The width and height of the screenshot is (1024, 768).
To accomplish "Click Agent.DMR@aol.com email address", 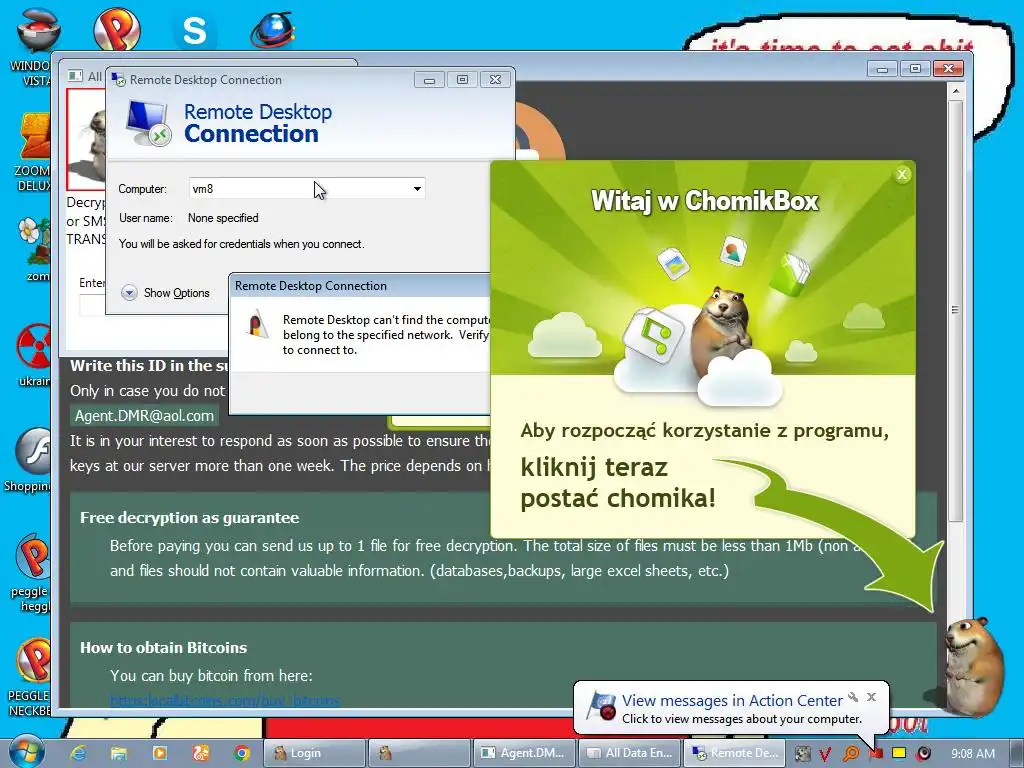I will [x=144, y=415].
